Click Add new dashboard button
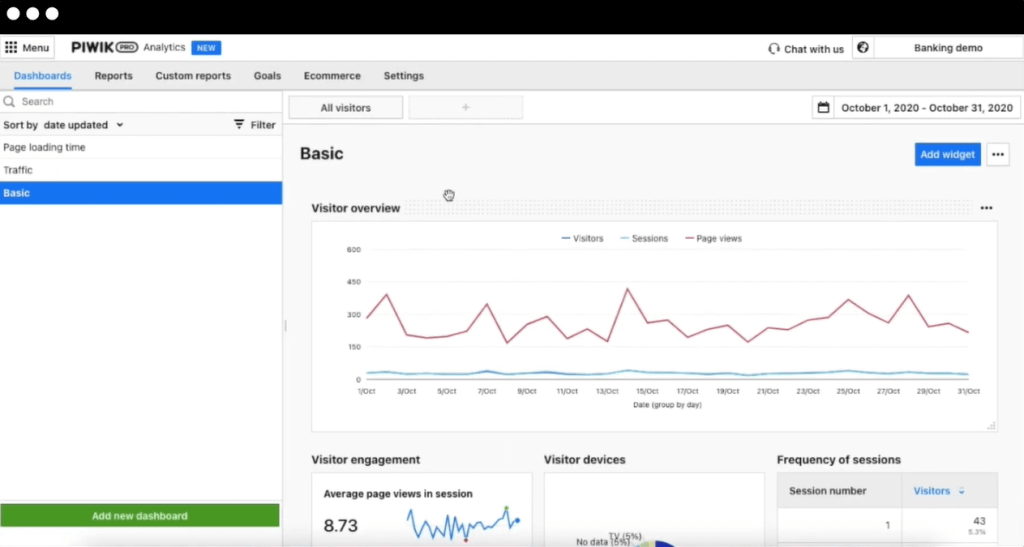The width and height of the screenshot is (1024, 547). tap(140, 516)
